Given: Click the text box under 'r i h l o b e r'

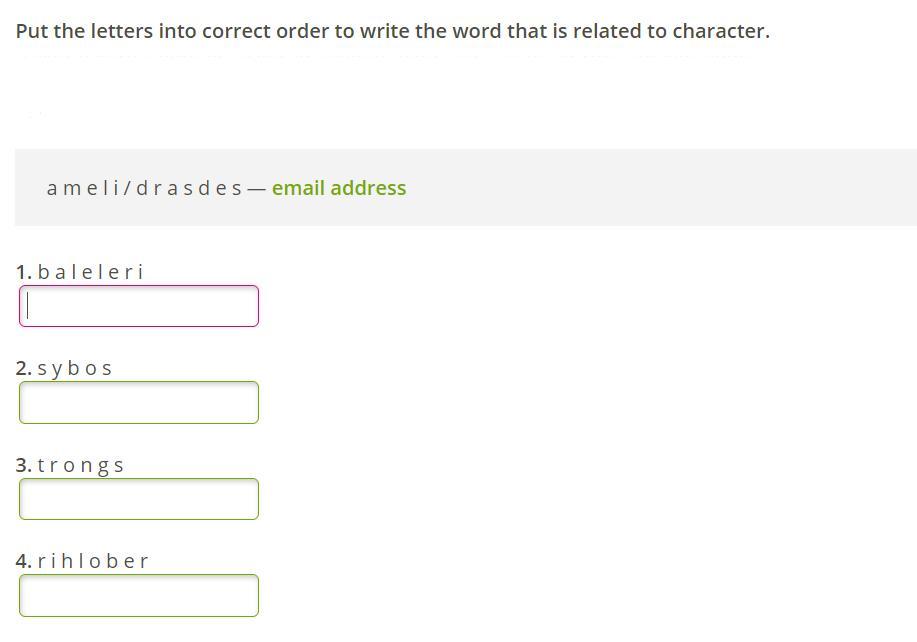Looking at the screenshot, I should pyautogui.click(x=139, y=595).
